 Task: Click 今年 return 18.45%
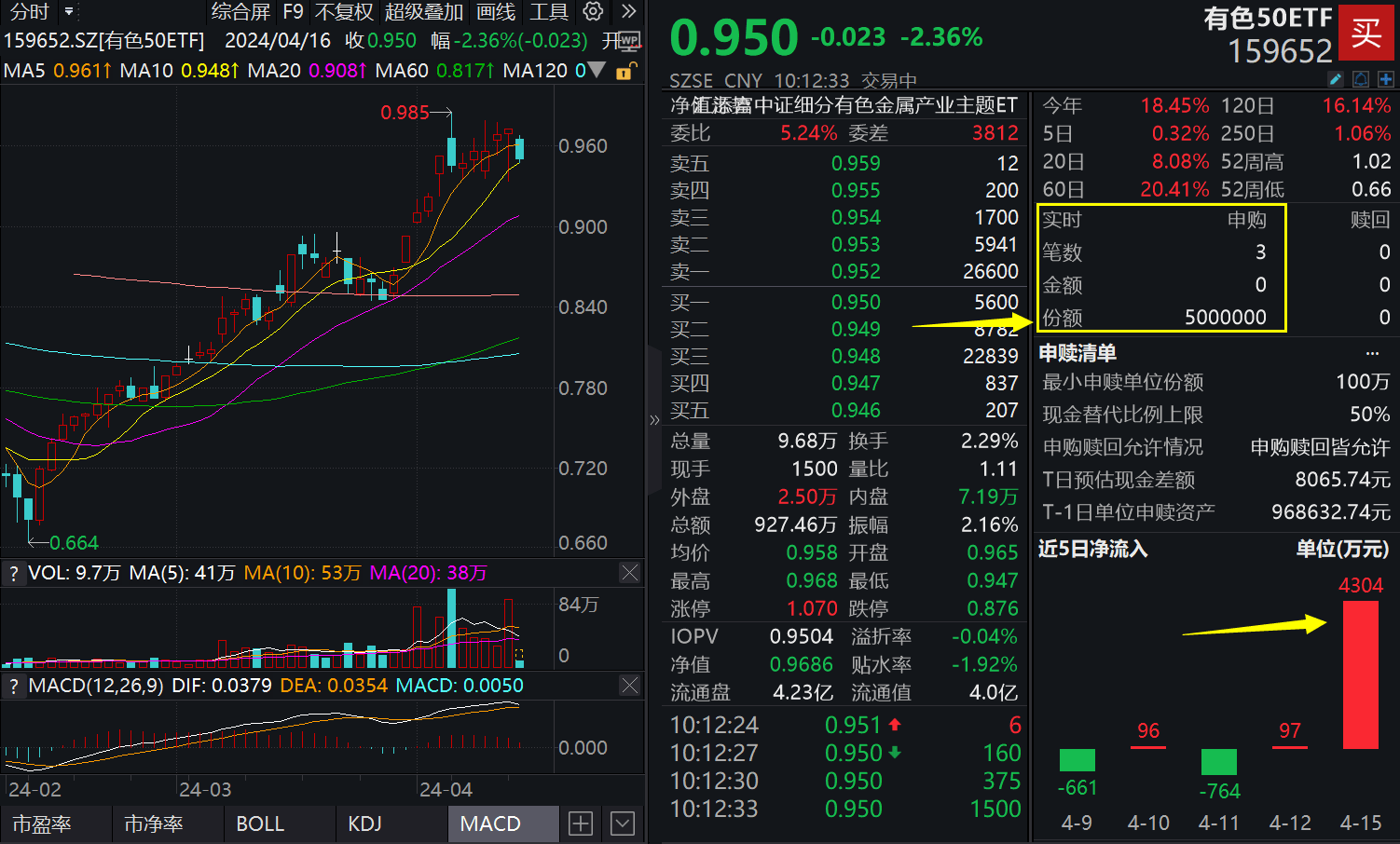(1174, 106)
